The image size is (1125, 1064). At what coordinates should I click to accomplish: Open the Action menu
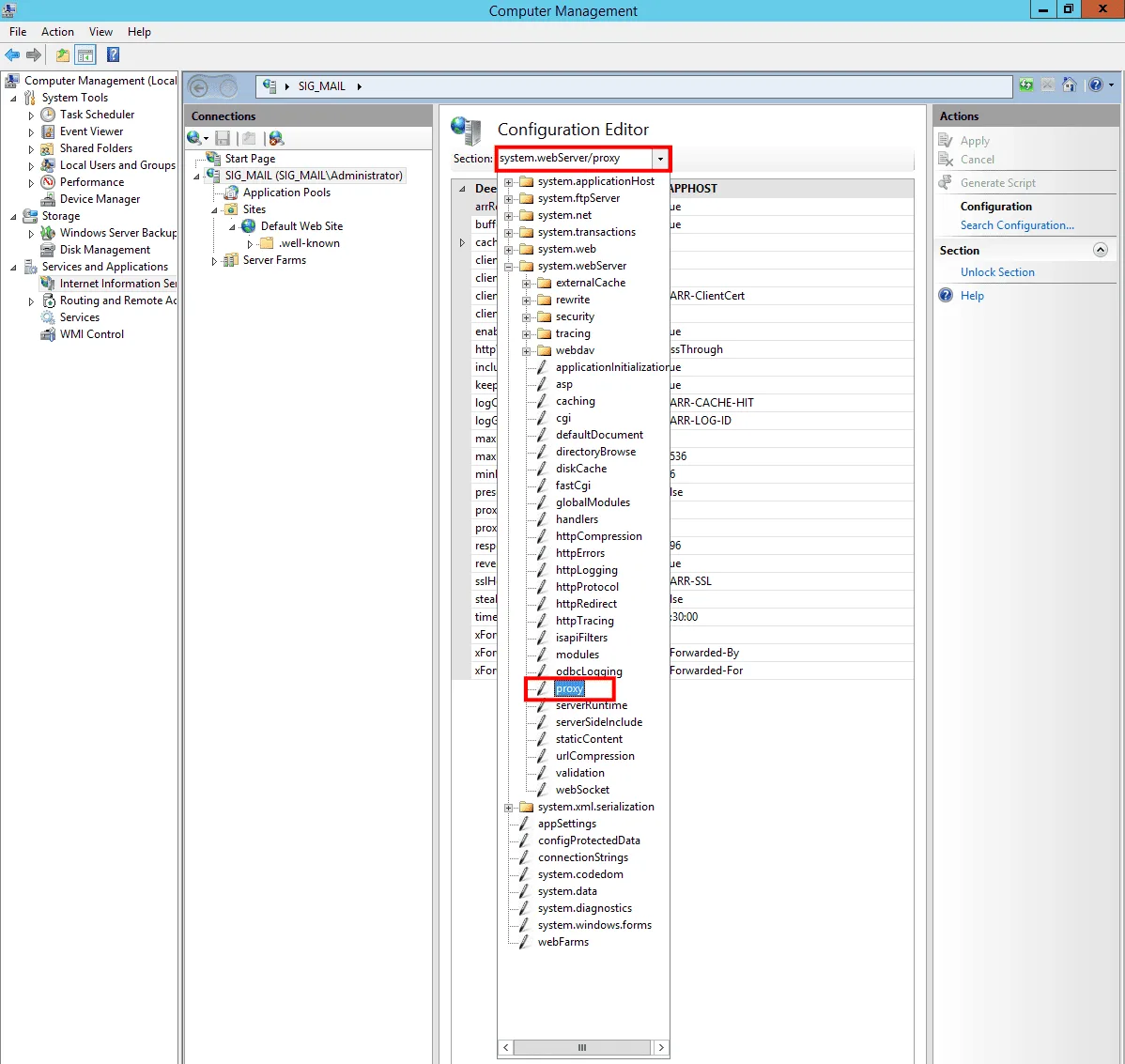pos(57,32)
